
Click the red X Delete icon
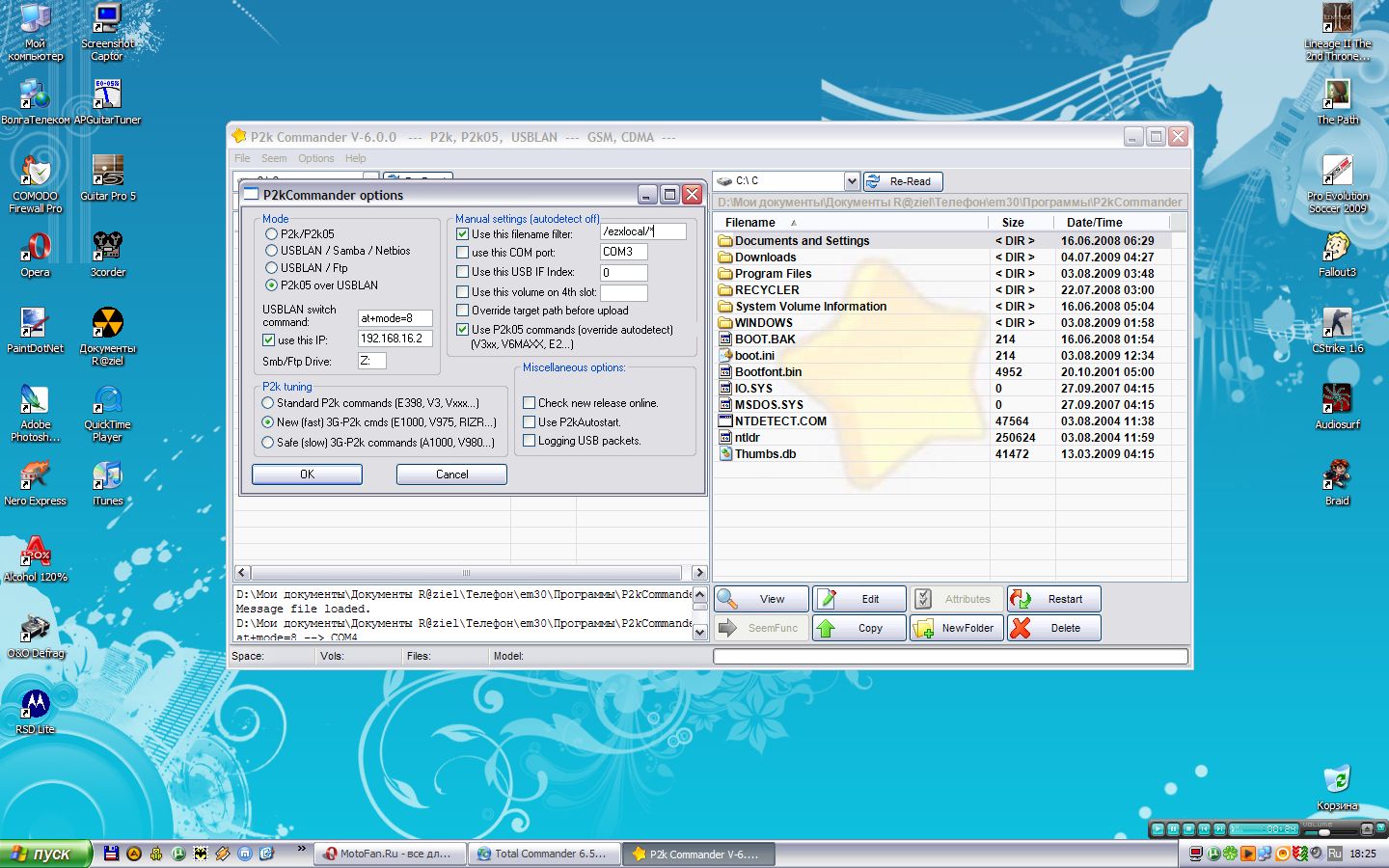1021,628
